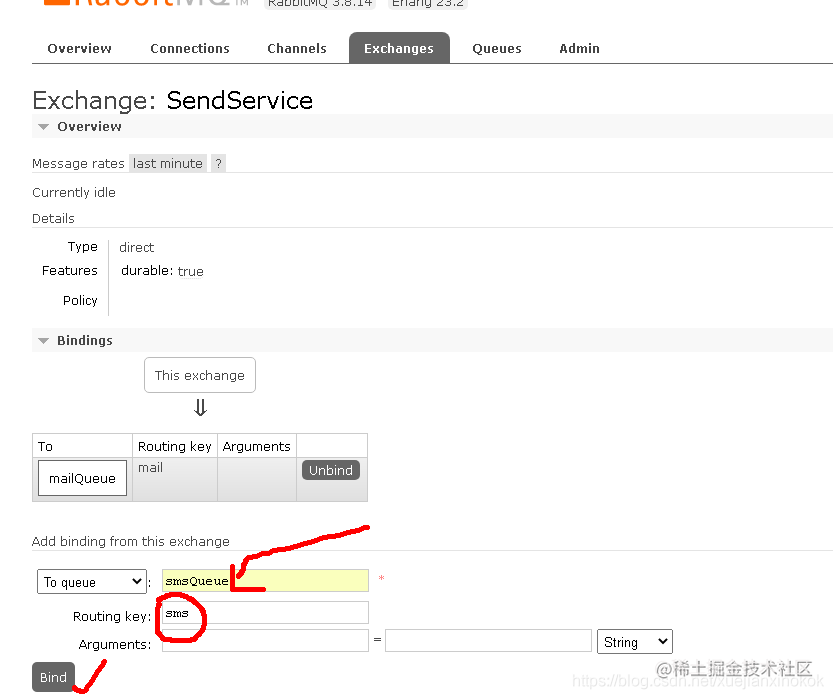833x699 pixels.
Task: Focus the smsQueue destination name field
Action: click(265, 581)
